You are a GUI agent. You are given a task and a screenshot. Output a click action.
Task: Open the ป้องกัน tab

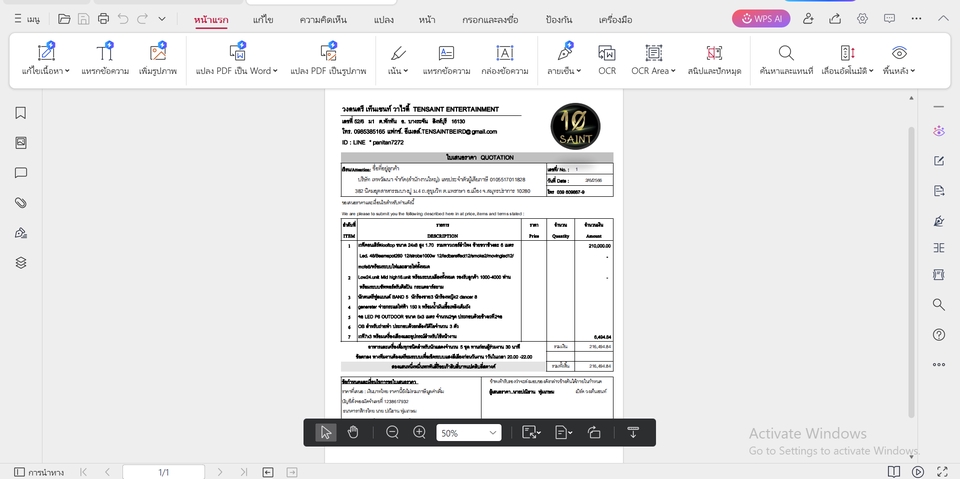[x=559, y=20]
